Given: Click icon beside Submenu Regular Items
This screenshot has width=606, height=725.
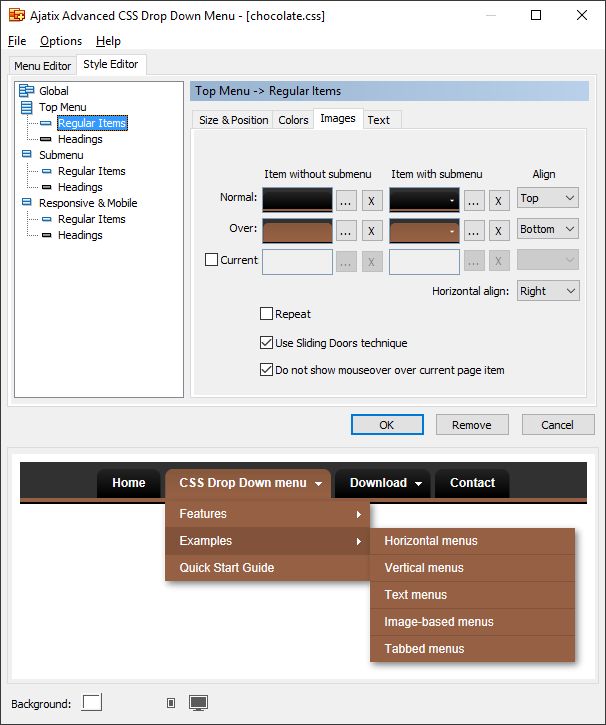Looking at the screenshot, I should 47,171.
